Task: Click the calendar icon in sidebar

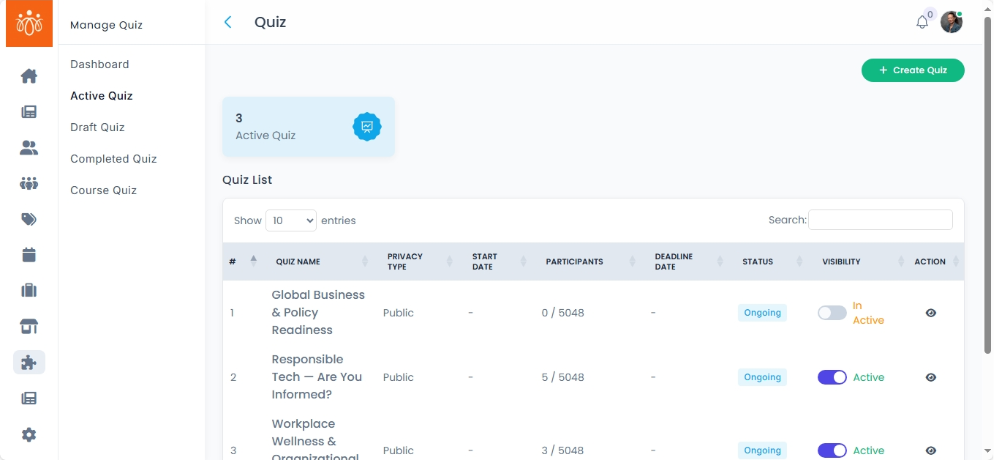Action: (x=29, y=255)
